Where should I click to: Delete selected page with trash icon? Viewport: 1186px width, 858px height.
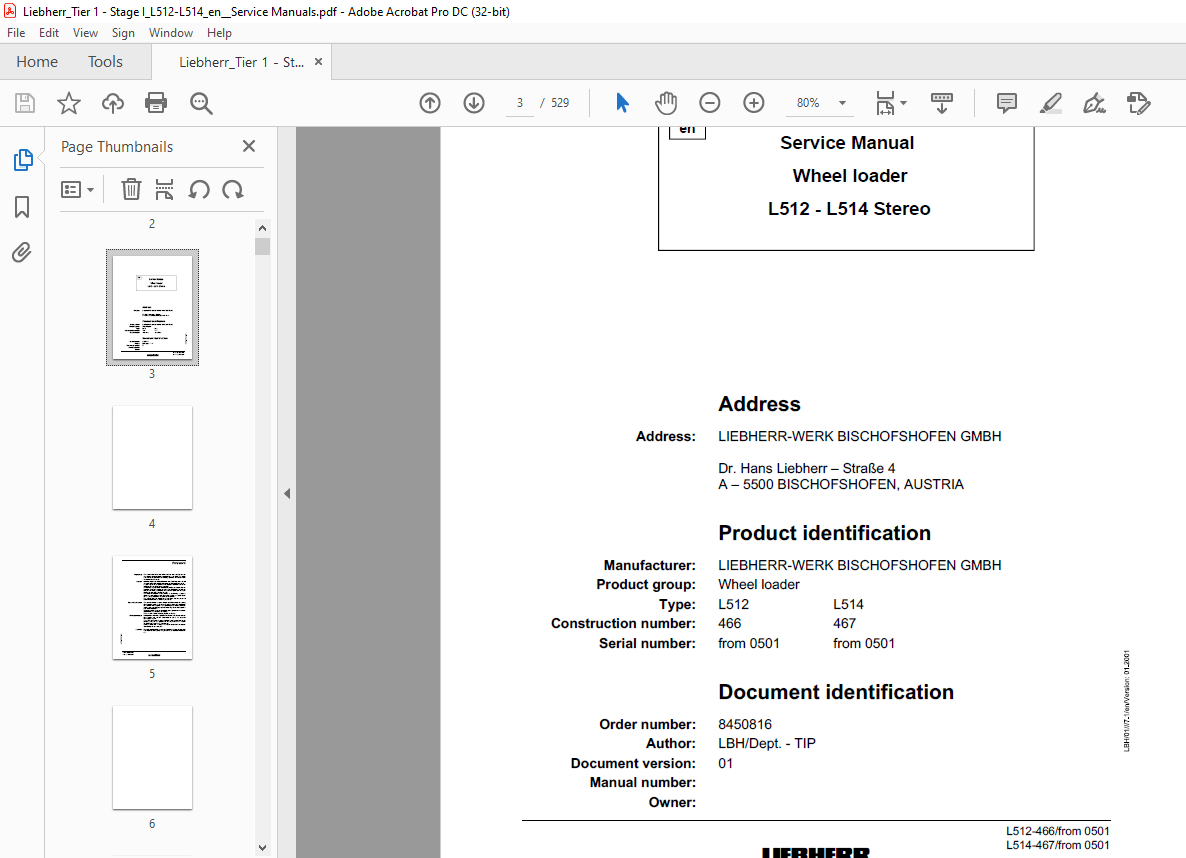coord(131,189)
